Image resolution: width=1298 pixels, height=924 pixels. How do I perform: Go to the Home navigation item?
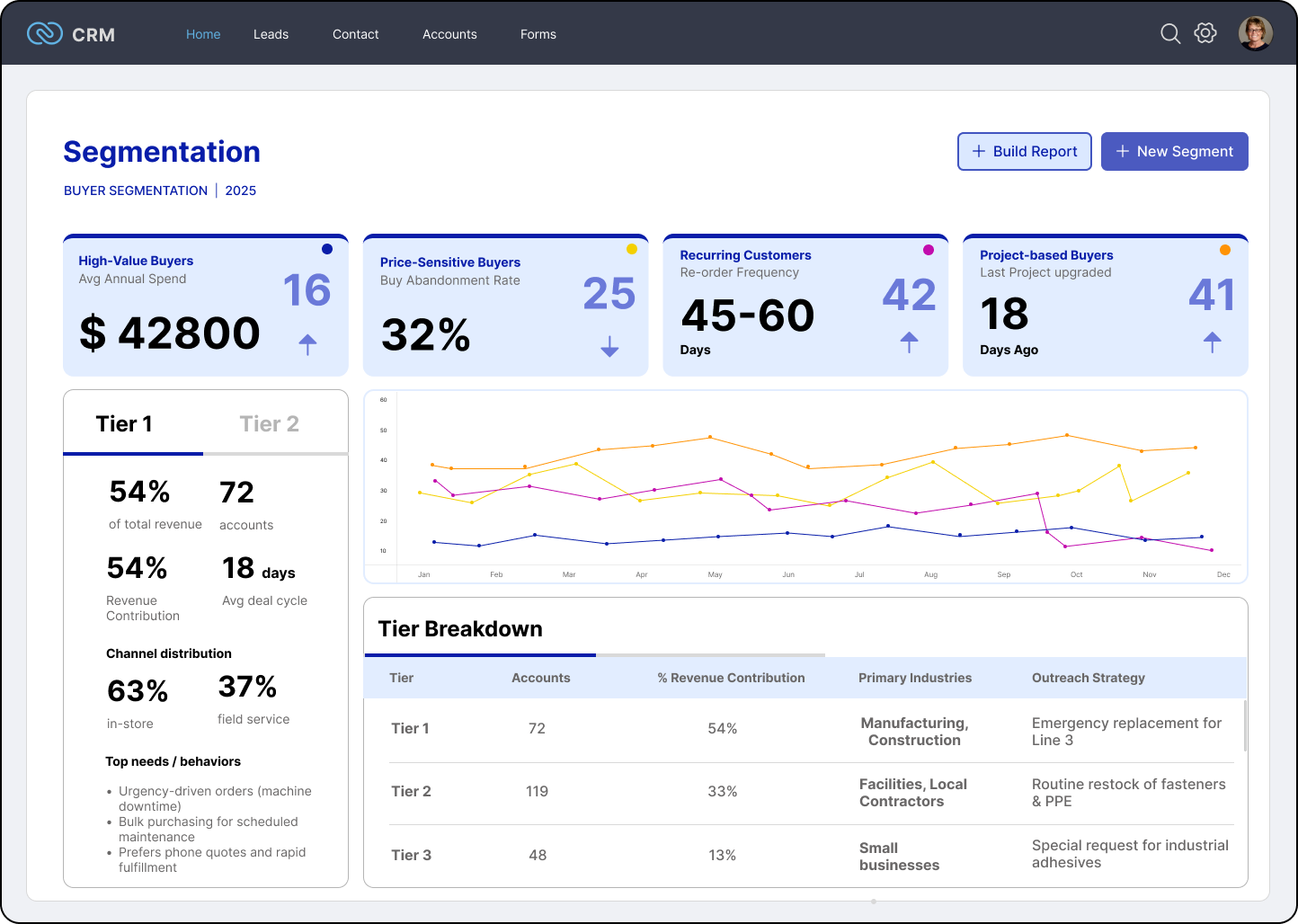pyautogui.click(x=203, y=34)
